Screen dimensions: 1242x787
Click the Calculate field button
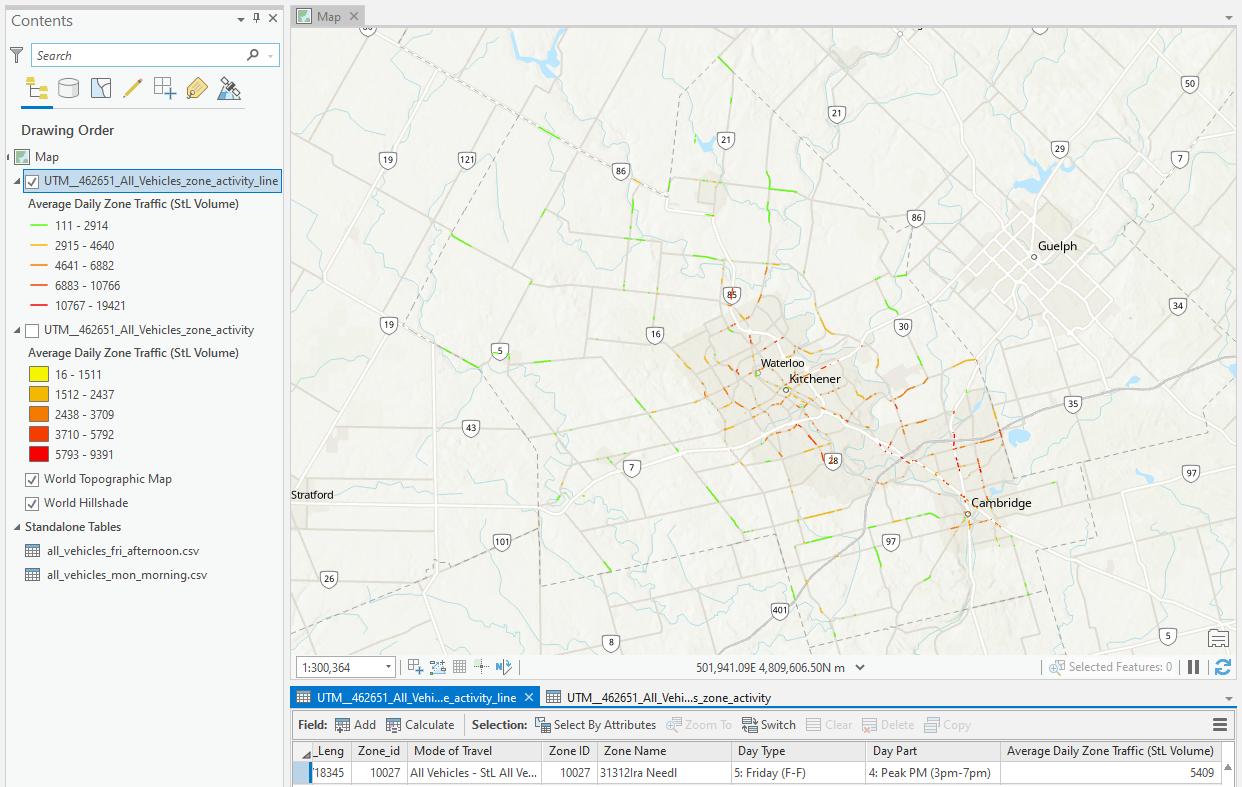pyautogui.click(x=420, y=725)
